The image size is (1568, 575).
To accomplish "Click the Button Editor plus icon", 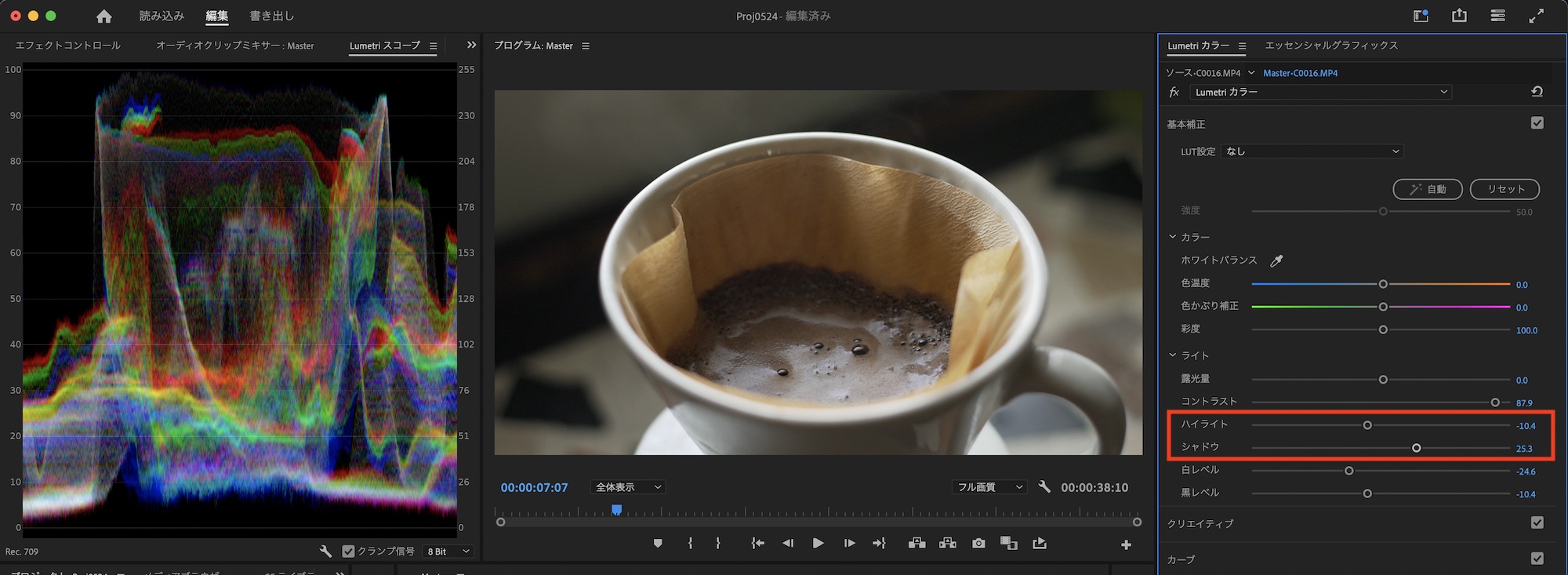I will pos(1126,544).
